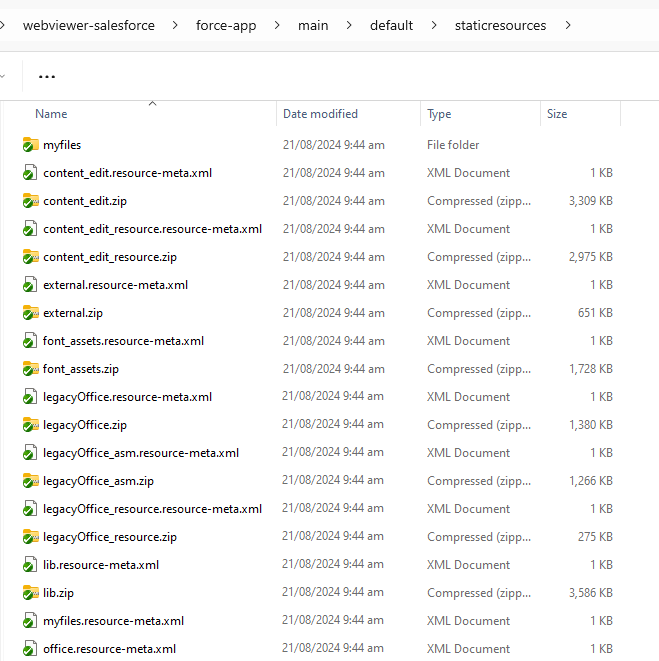This screenshot has height=661, width=659.
Task: Expand chevron after webviewer-salesforce breadcrumb
Action: point(175,25)
